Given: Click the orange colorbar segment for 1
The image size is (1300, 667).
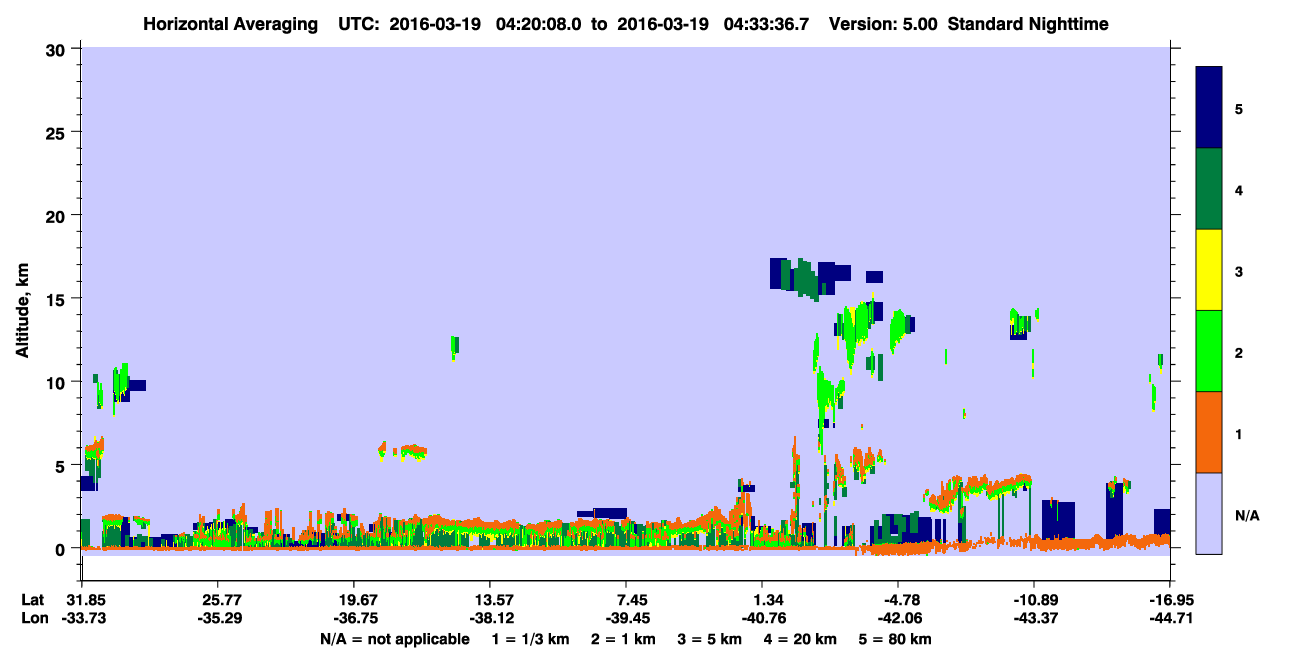Looking at the screenshot, I should (1209, 432).
